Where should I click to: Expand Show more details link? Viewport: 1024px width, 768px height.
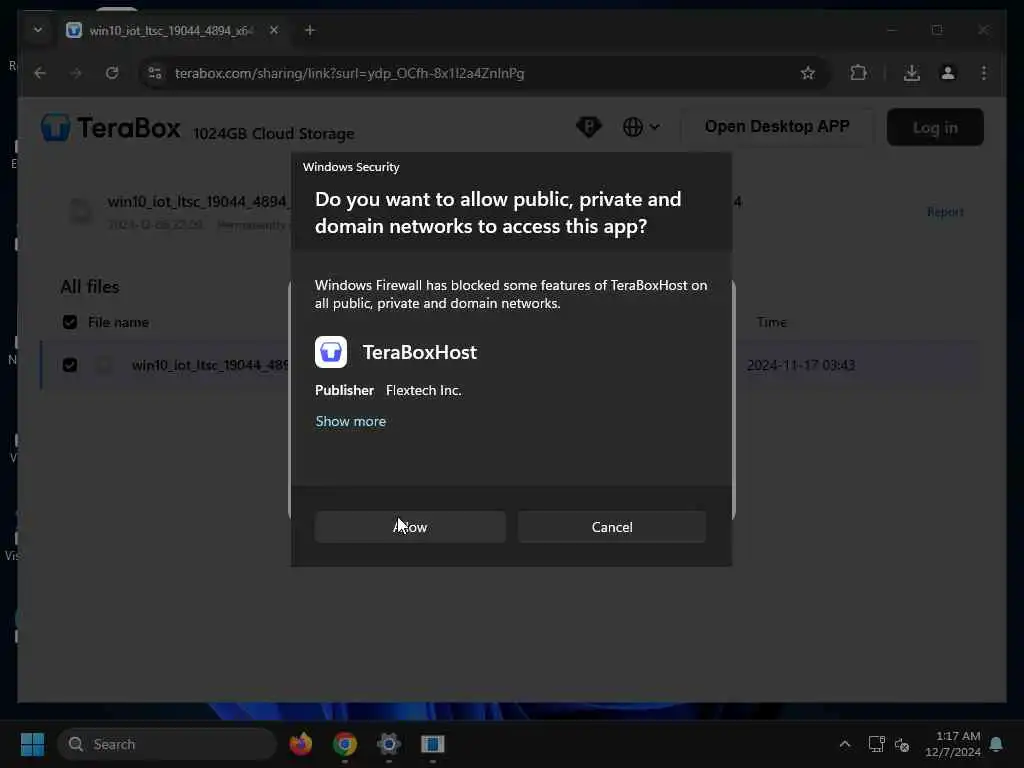(351, 421)
